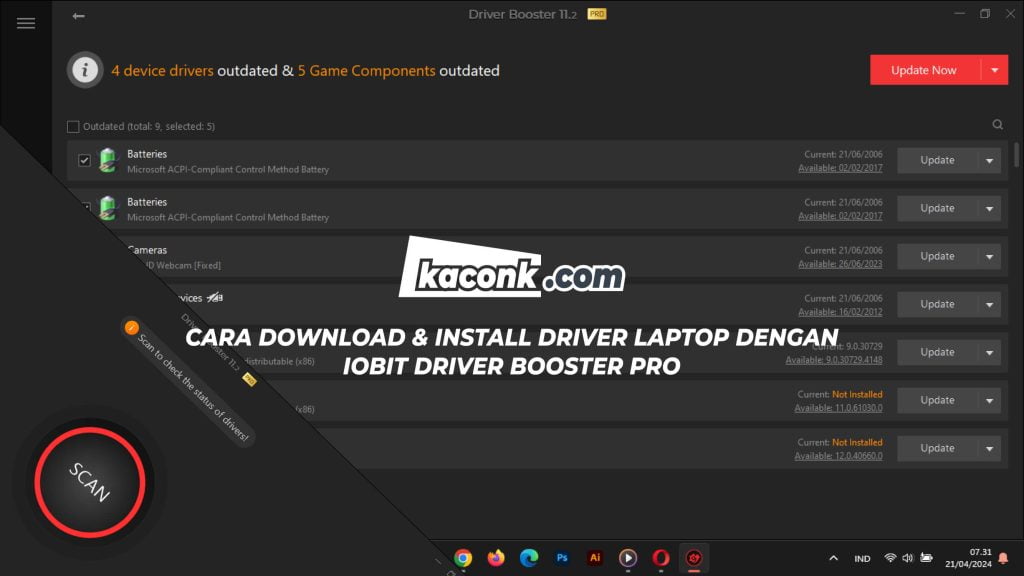1024x576 pixels.
Task: Update the component available 9.0.30729.4148
Action: coord(937,353)
